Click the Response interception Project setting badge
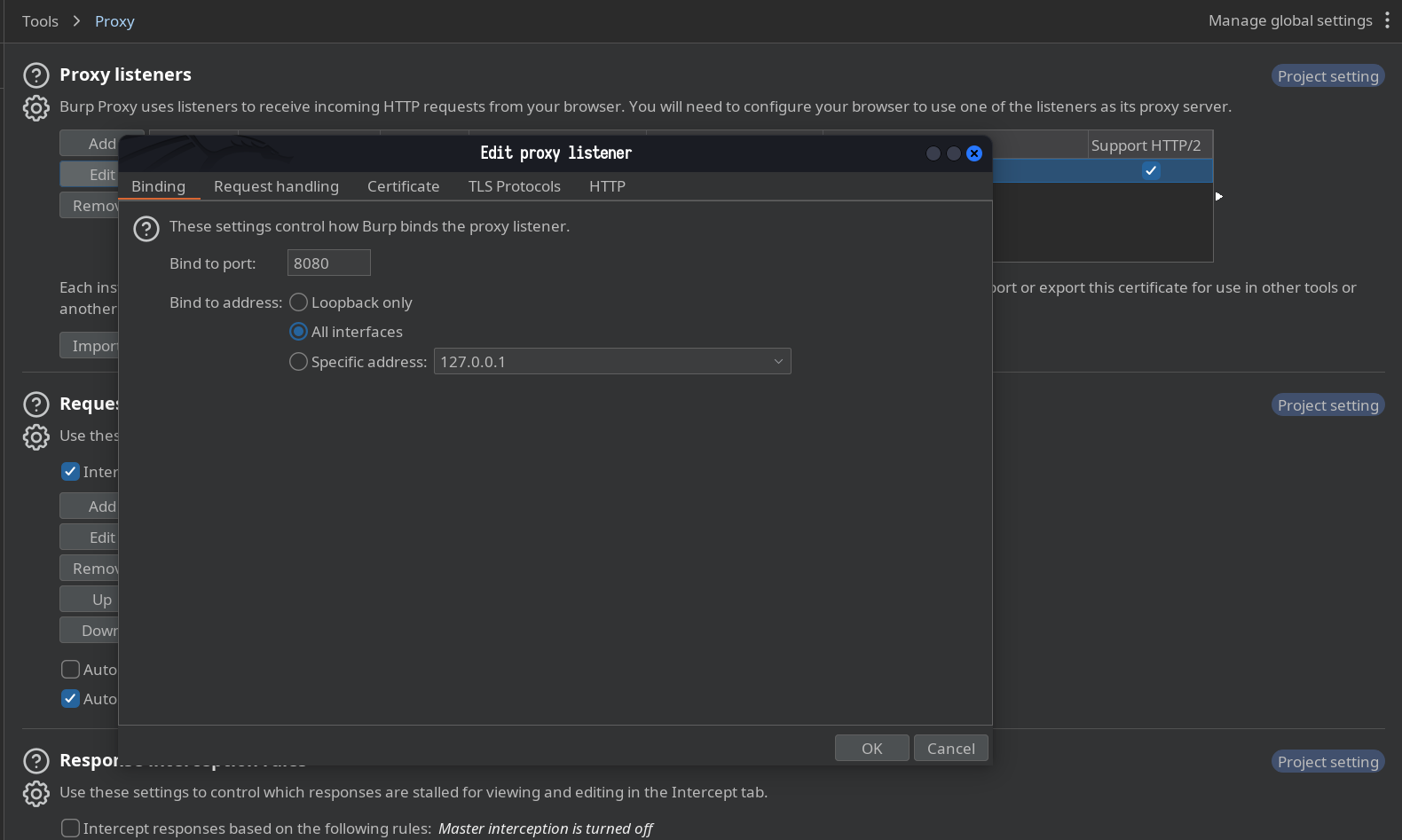This screenshot has width=1402, height=840. pyautogui.click(x=1327, y=762)
